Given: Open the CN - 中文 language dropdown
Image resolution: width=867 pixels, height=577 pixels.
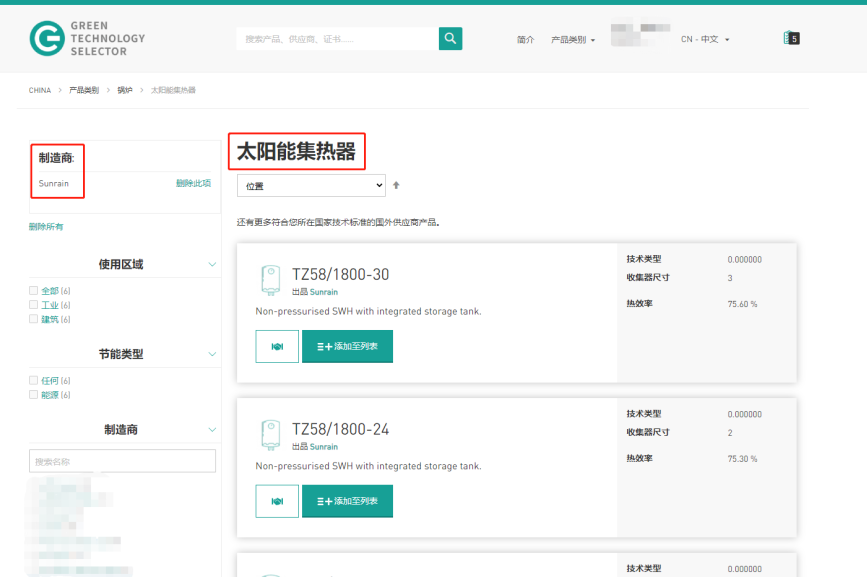Looking at the screenshot, I should (x=705, y=39).
